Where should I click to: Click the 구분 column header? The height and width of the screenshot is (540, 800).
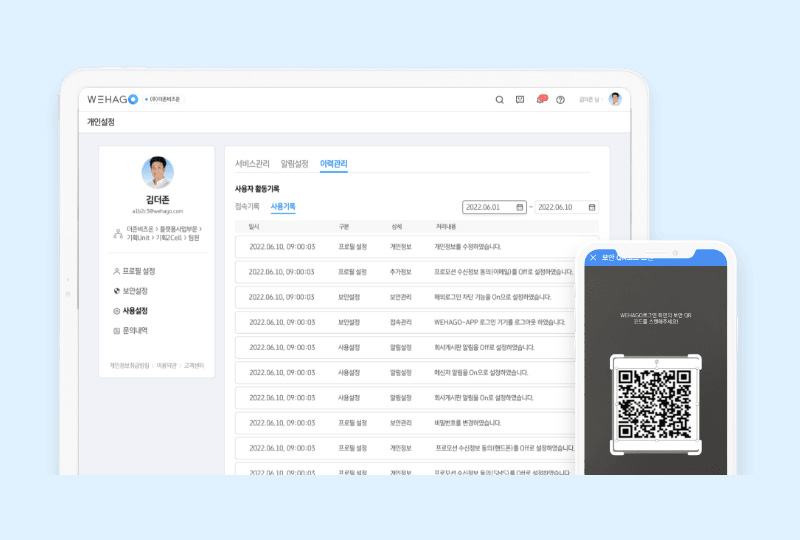point(344,227)
